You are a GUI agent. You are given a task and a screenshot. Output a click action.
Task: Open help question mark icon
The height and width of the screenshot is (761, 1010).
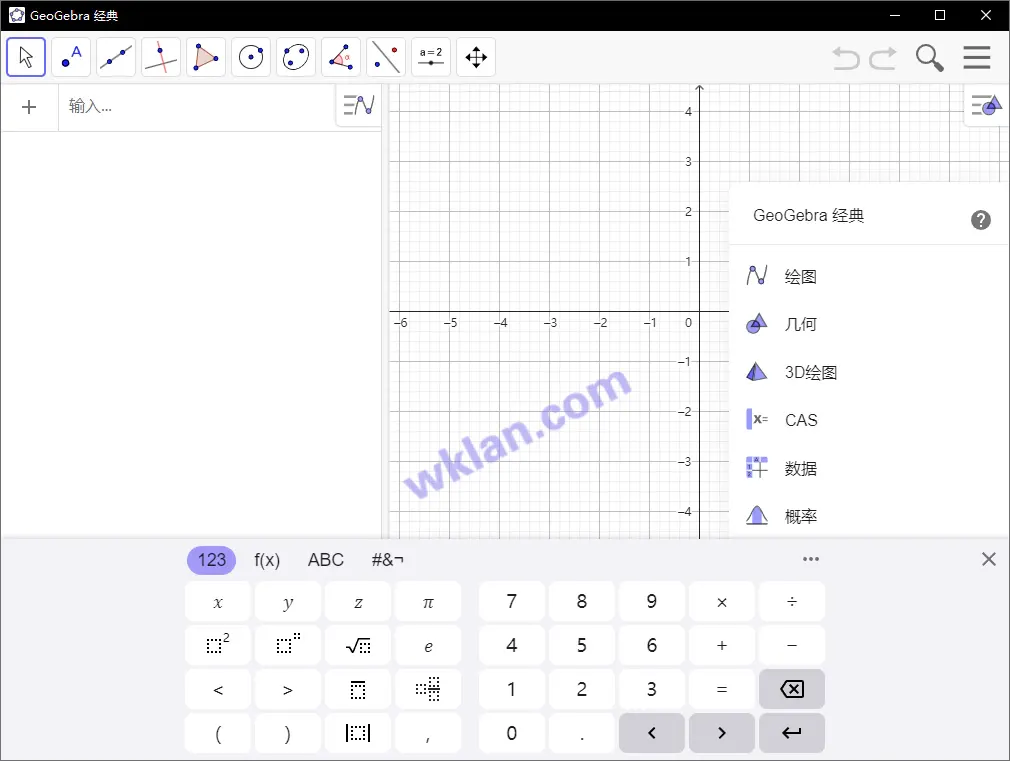[x=980, y=220]
